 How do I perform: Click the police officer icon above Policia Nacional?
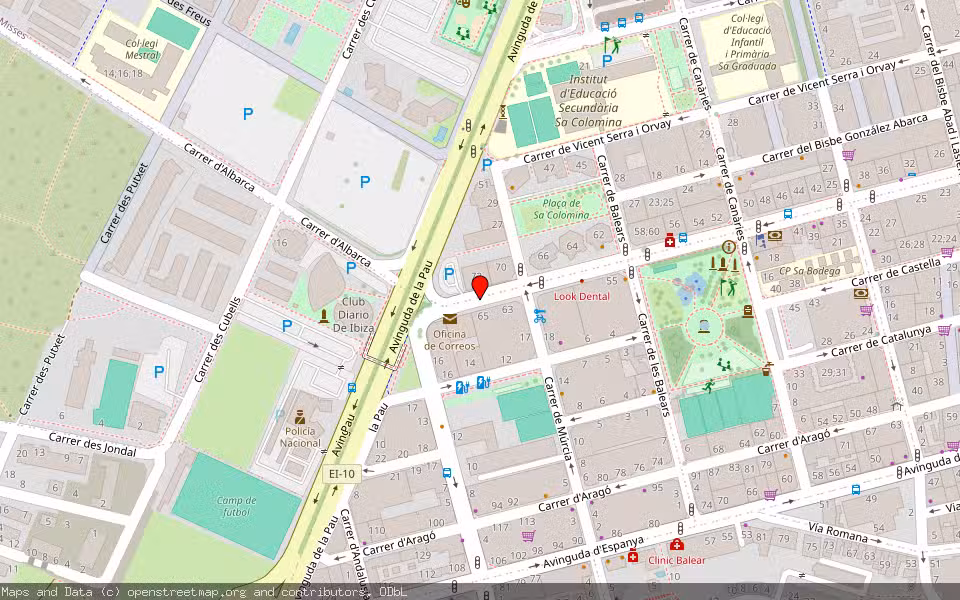pyautogui.click(x=299, y=417)
